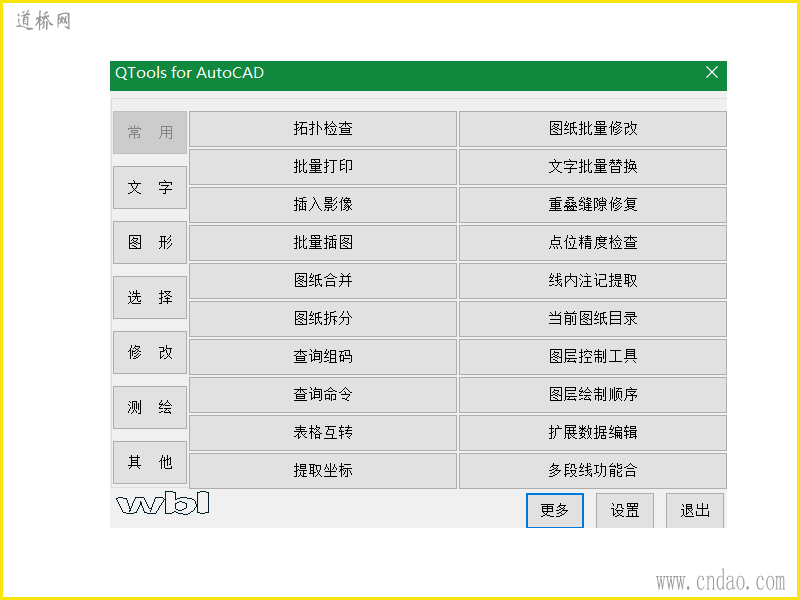Viewport: 800px width, 600px height.
Task: Switch to the 选择 category
Action: [x=150, y=297]
